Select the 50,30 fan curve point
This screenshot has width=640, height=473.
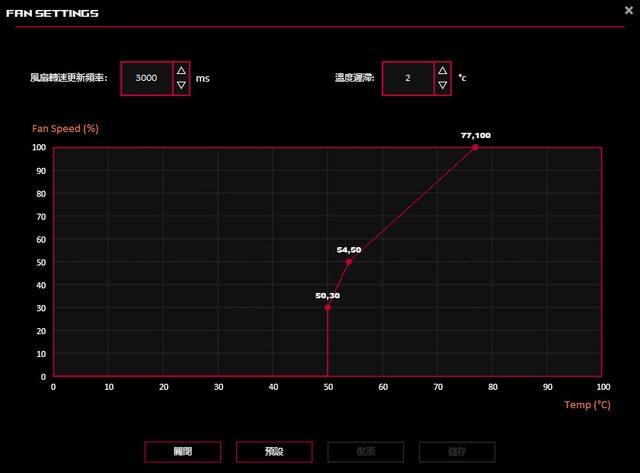click(x=328, y=307)
